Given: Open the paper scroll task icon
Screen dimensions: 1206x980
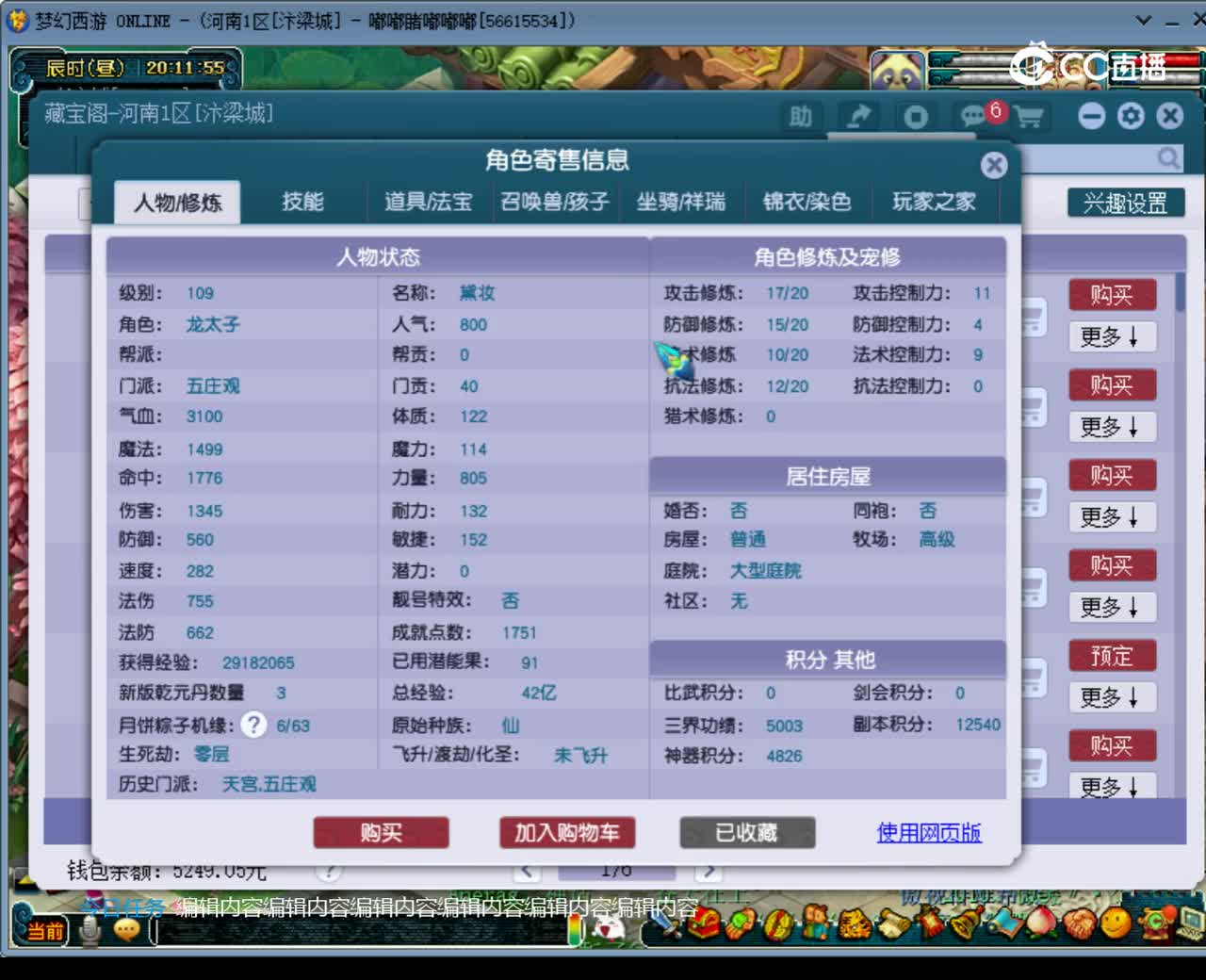Looking at the screenshot, I should point(894,924).
